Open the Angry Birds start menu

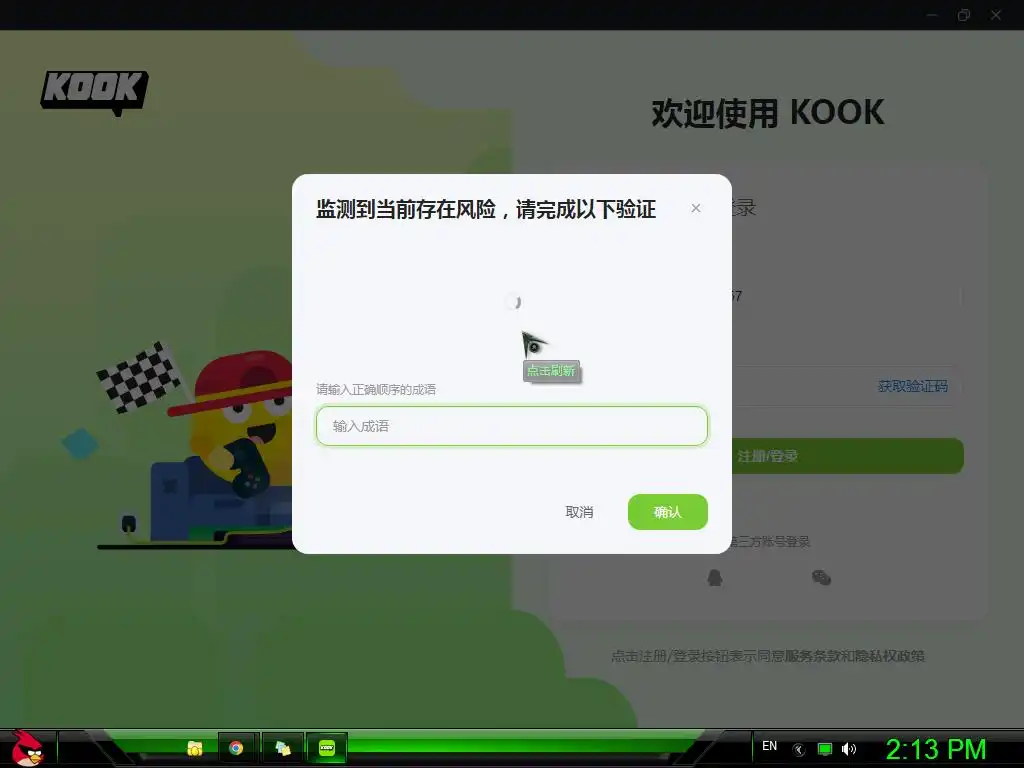click(27, 748)
